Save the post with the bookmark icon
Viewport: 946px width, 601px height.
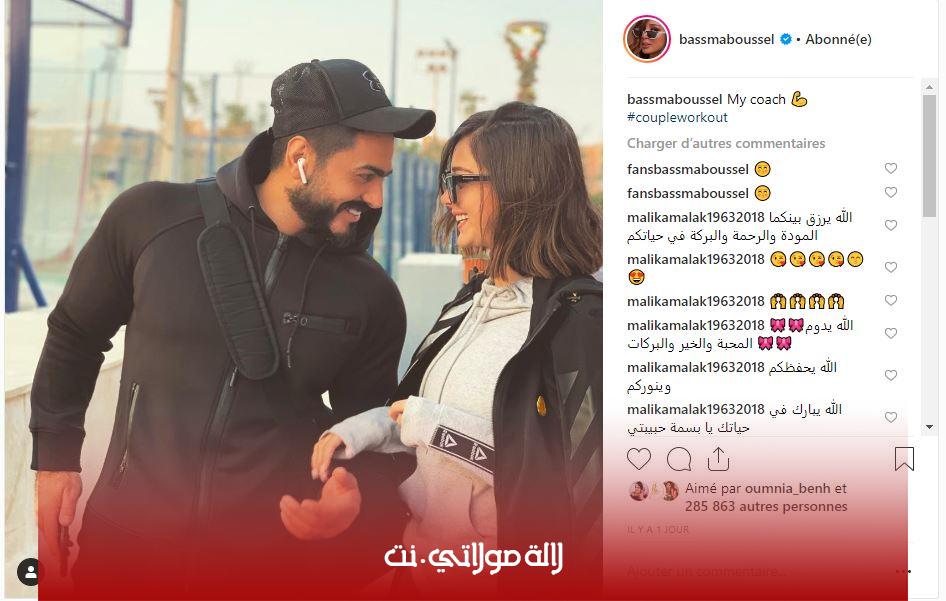(x=904, y=459)
